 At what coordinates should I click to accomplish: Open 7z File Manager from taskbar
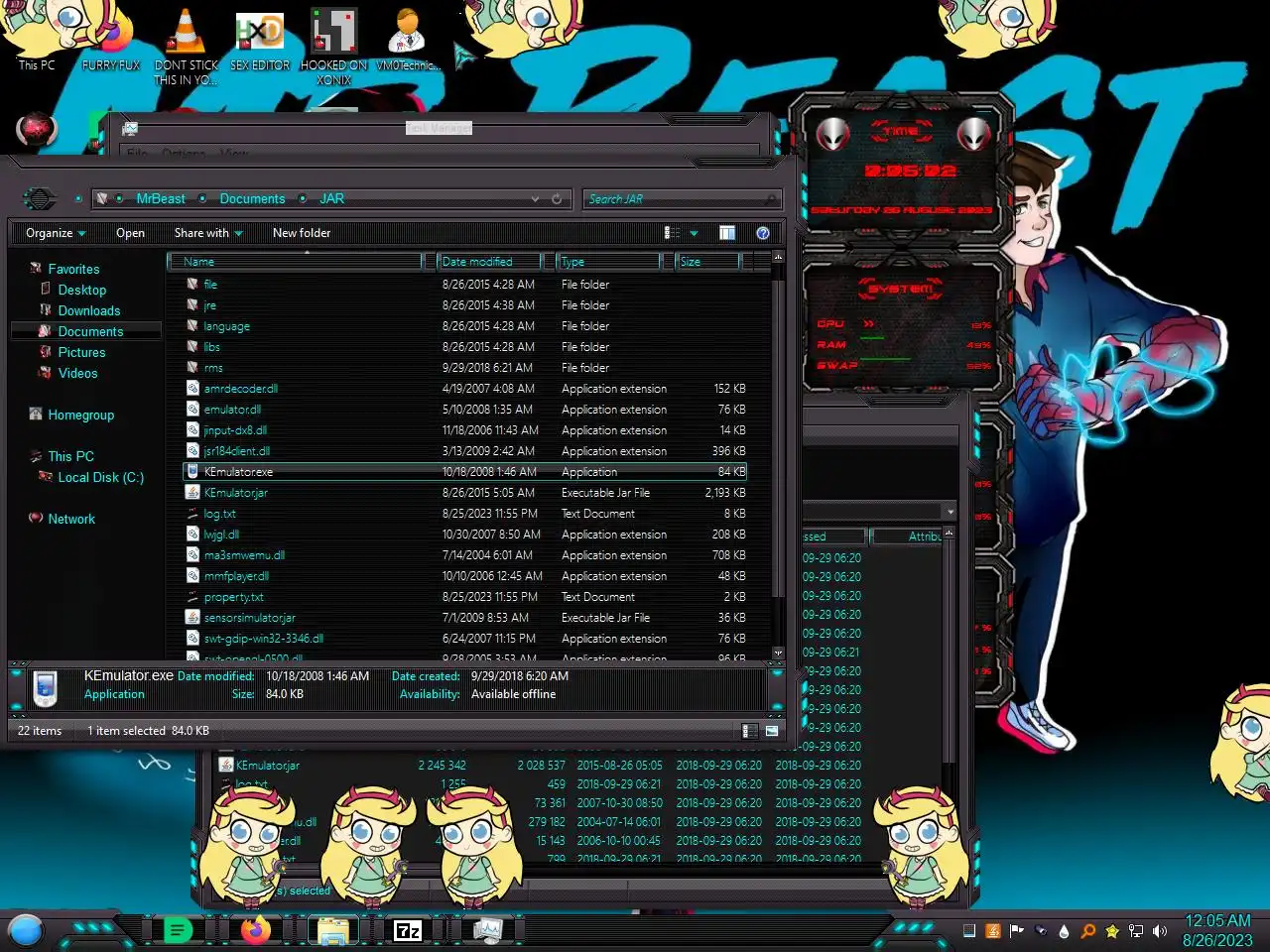[408, 930]
